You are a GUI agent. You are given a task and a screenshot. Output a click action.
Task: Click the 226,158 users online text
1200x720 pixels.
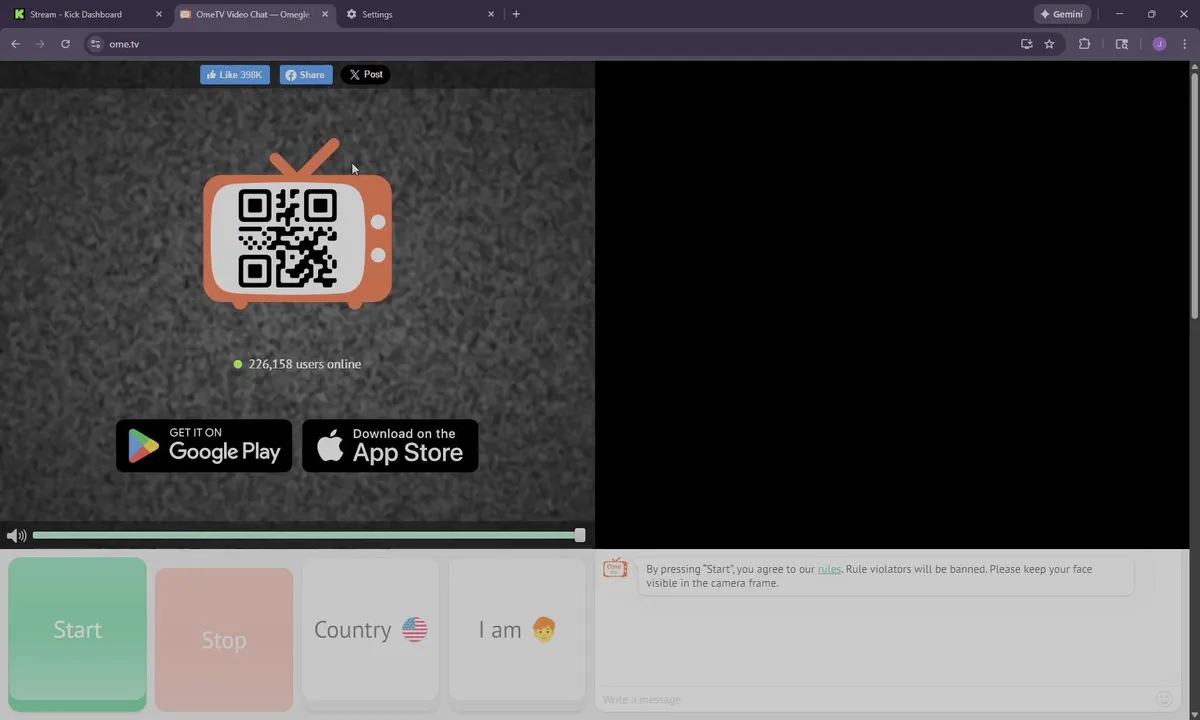point(305,364)
